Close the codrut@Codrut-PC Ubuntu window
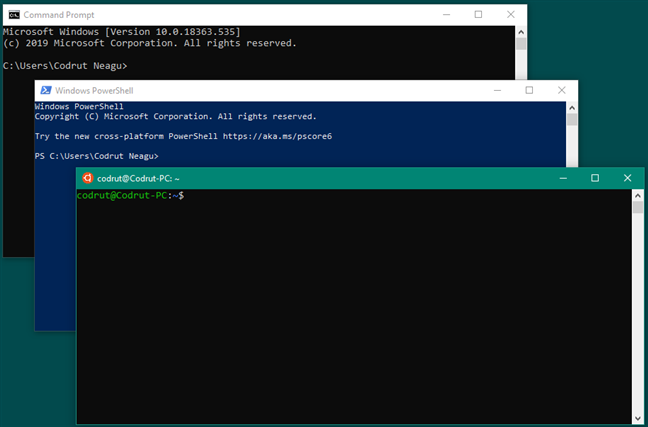This screenshot has width=648, height=427. (x=628, y=177)
